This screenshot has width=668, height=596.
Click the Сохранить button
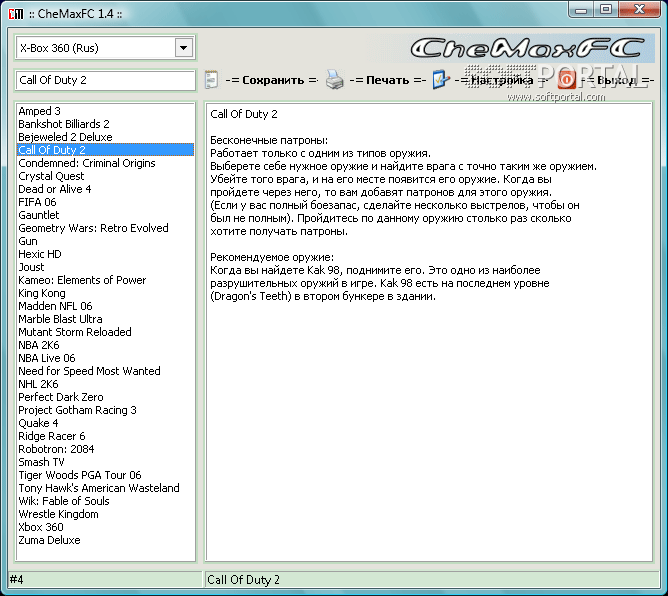tap(272, 80)
